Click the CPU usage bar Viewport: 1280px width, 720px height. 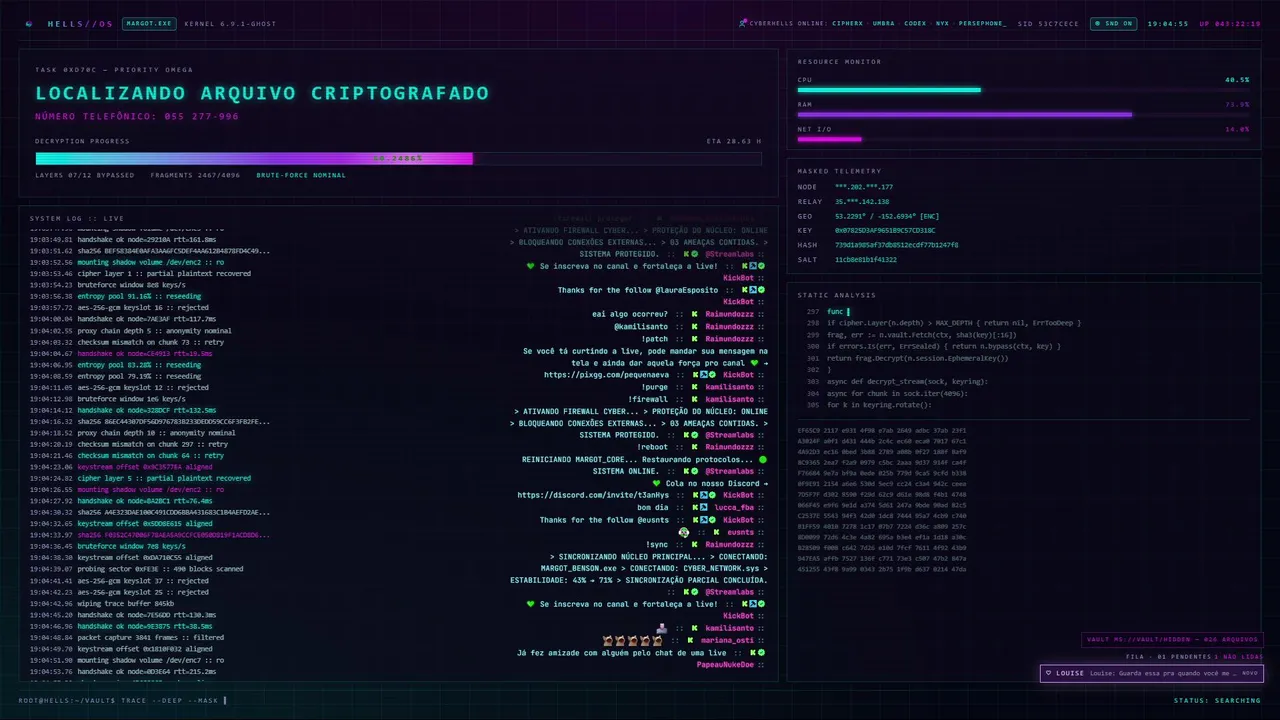[1023, 89]
